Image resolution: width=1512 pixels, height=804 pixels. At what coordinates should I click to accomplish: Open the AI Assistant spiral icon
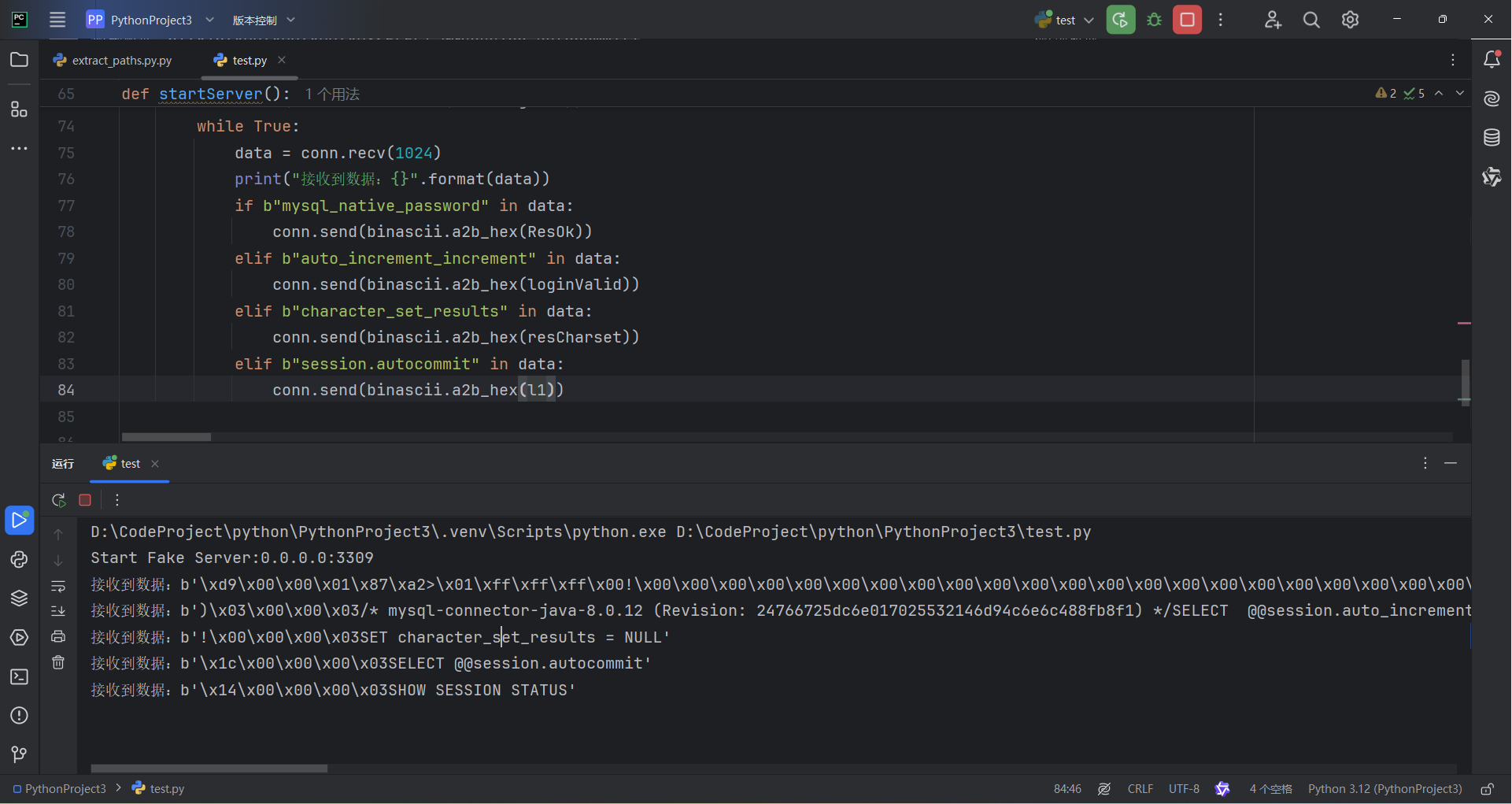pos(1492,98)
